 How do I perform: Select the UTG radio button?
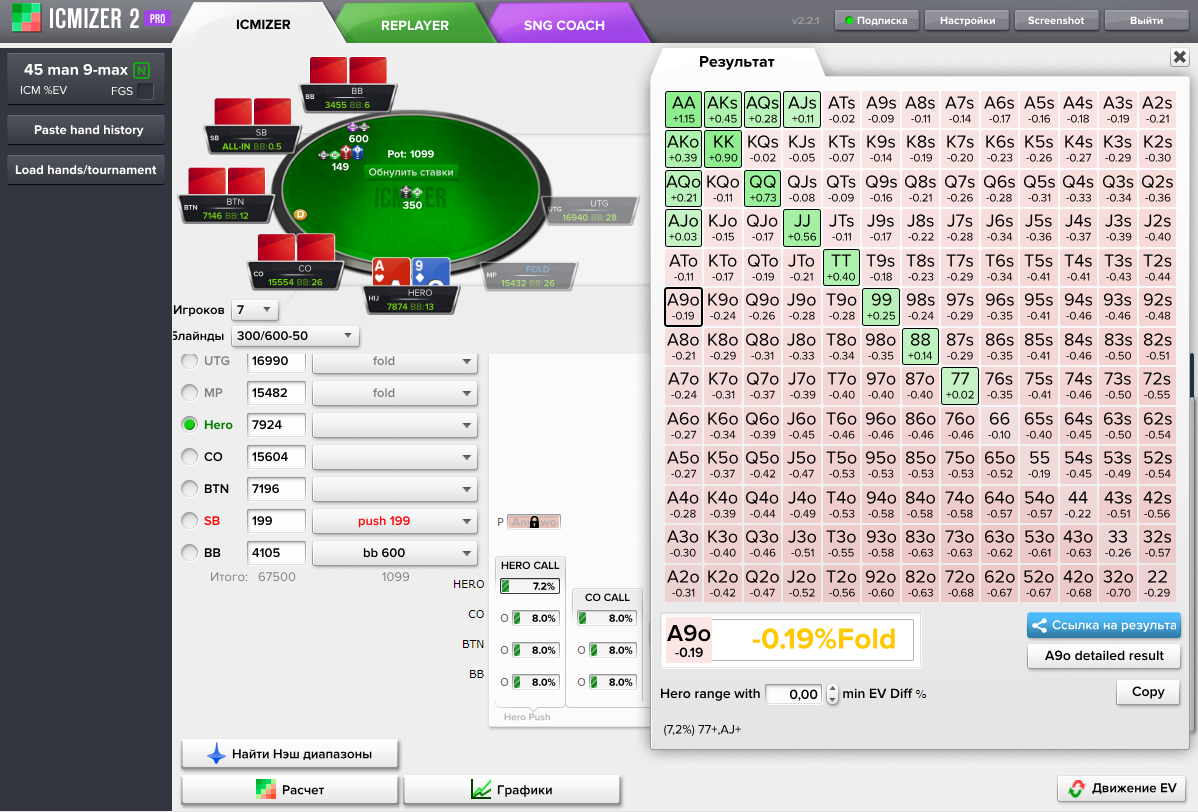click(189, 361)
